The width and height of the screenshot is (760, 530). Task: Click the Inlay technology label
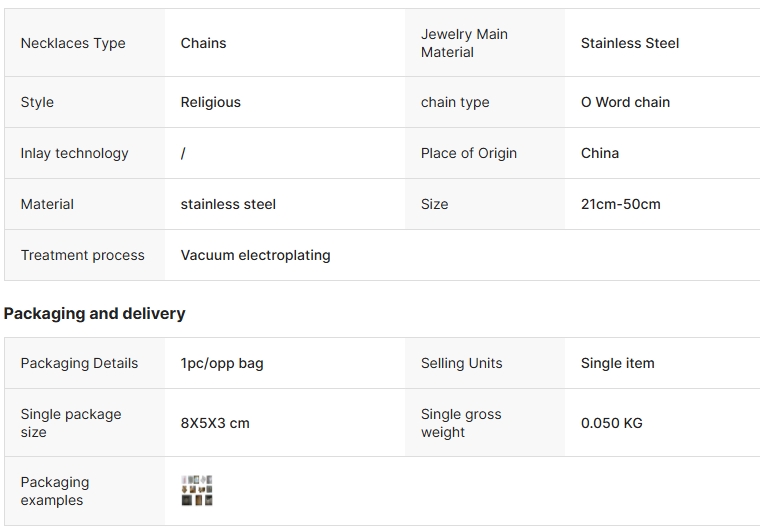(x=74, y=153)
